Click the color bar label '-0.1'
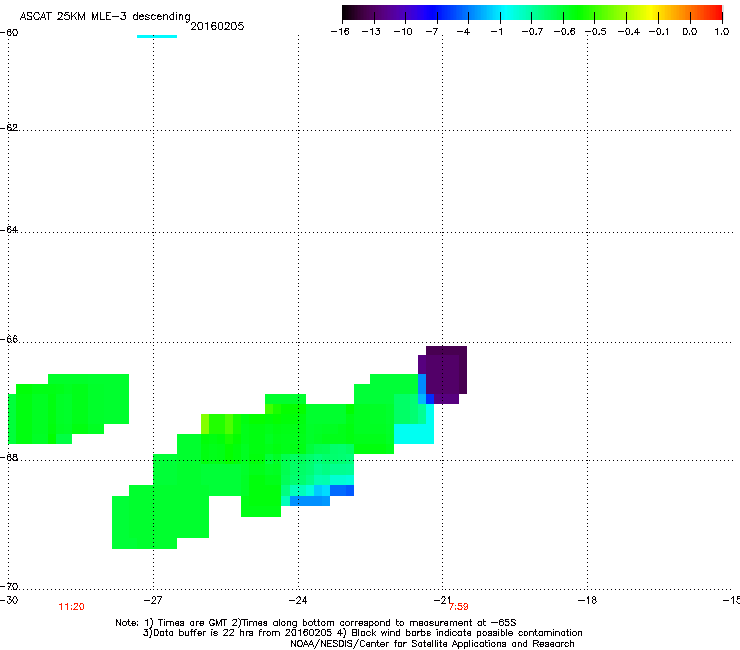This screenshot has width=740, height=650. [x=659, y=32]
